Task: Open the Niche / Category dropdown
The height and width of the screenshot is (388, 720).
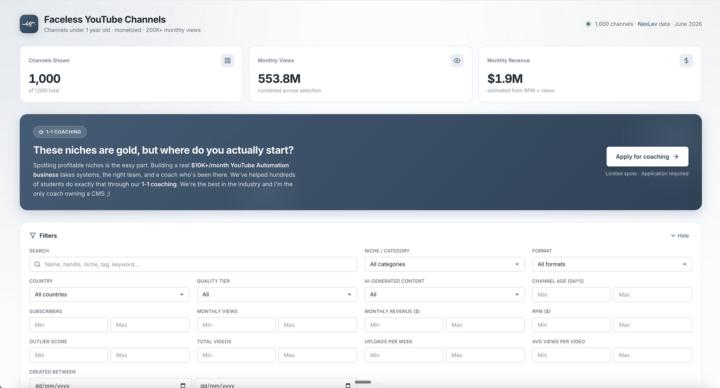Action: [444, 264]
